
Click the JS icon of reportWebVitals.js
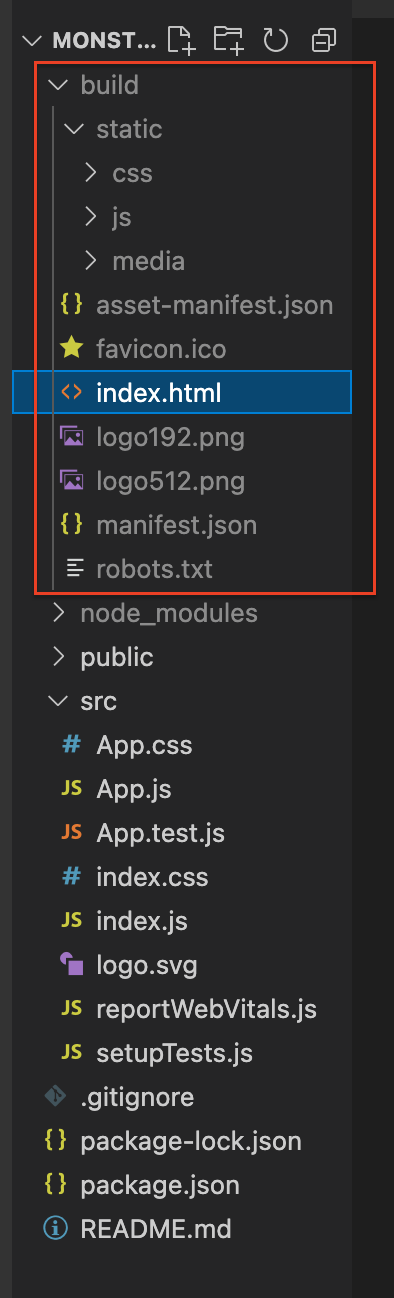click(72, 1009)
